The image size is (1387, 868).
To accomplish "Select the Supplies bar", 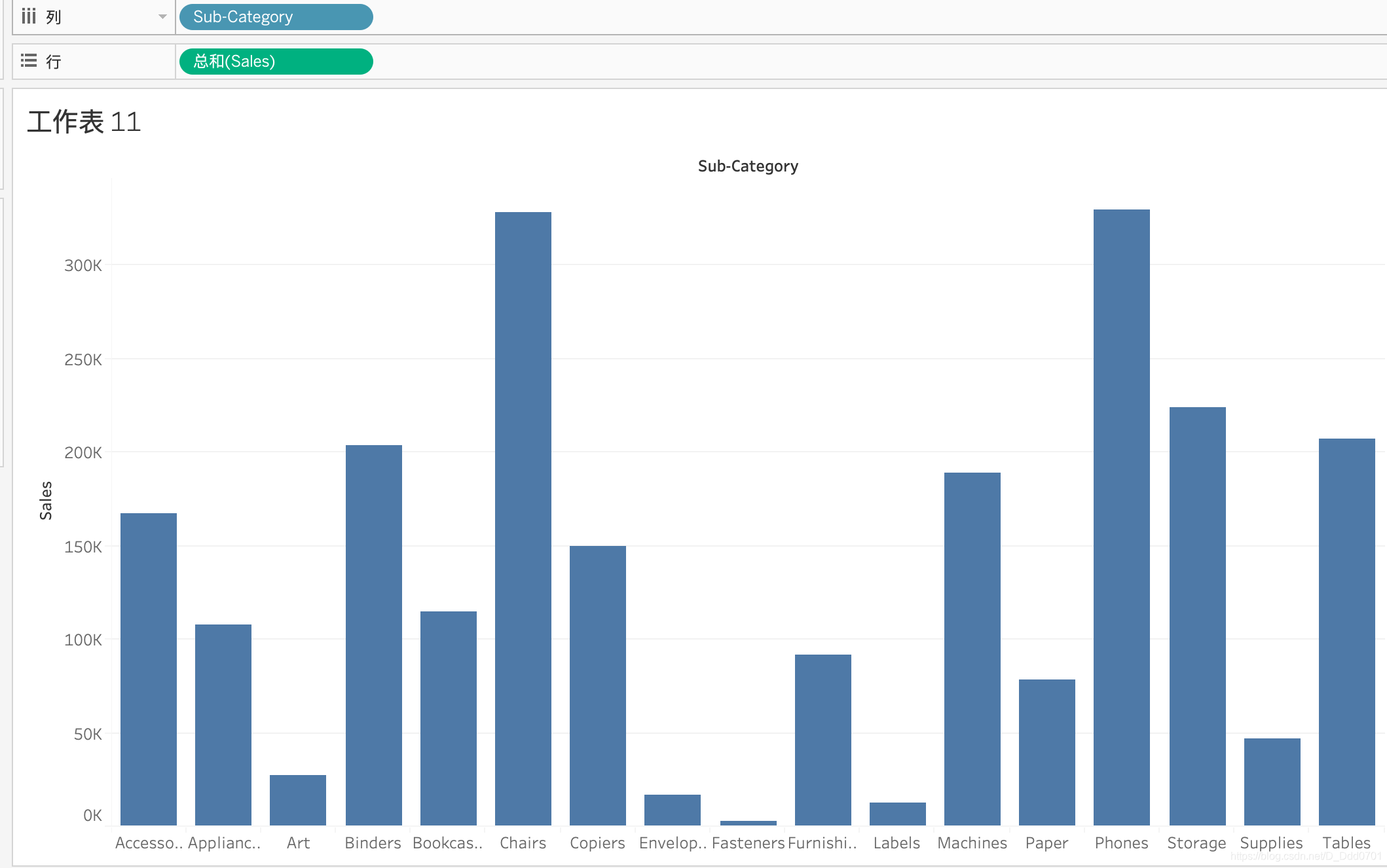I will (1272, 782).
